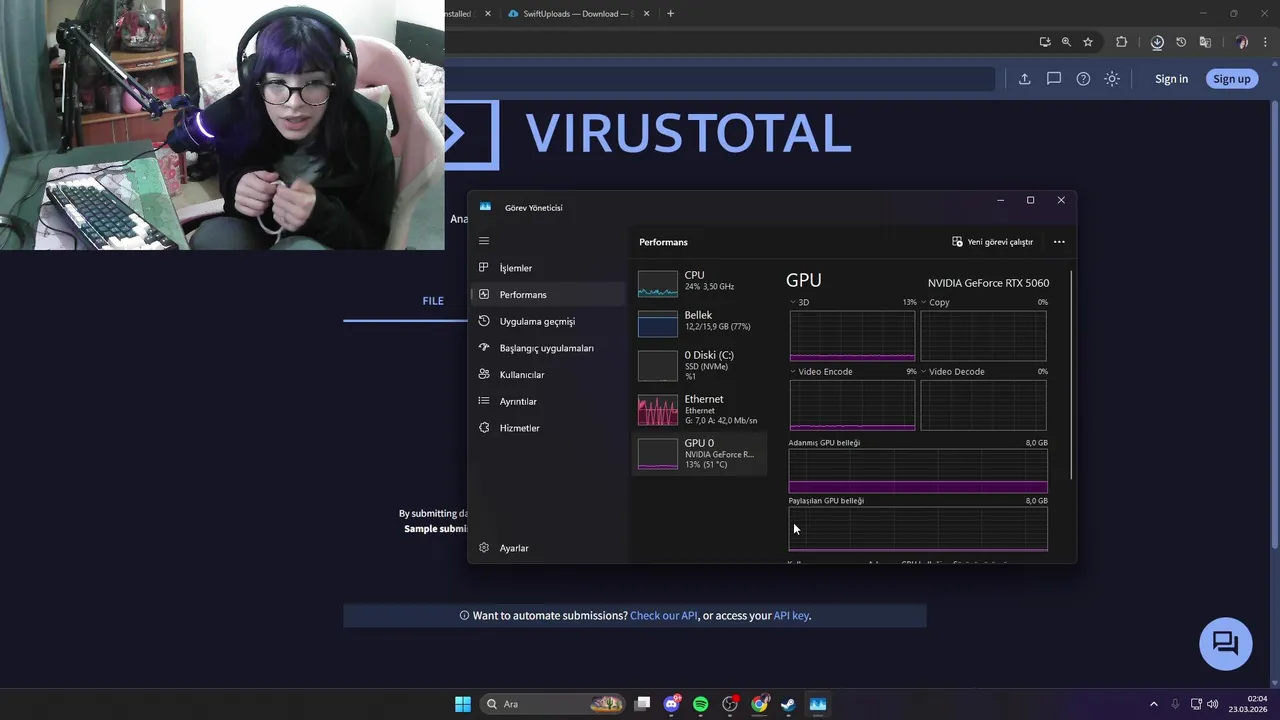
Task: Select 0 Diski (C:) performance entry
Action: pos(700,365)
